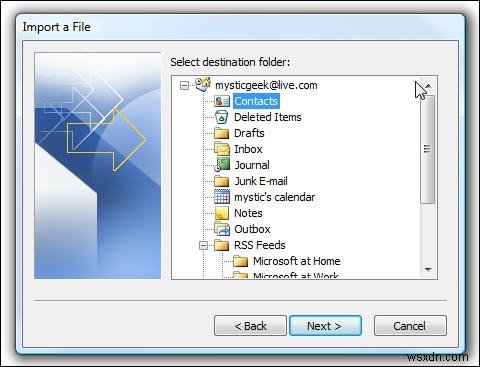Click the Deleted Items recycle bin icon
Screen dimensions: 480x367
click(222, 117)
